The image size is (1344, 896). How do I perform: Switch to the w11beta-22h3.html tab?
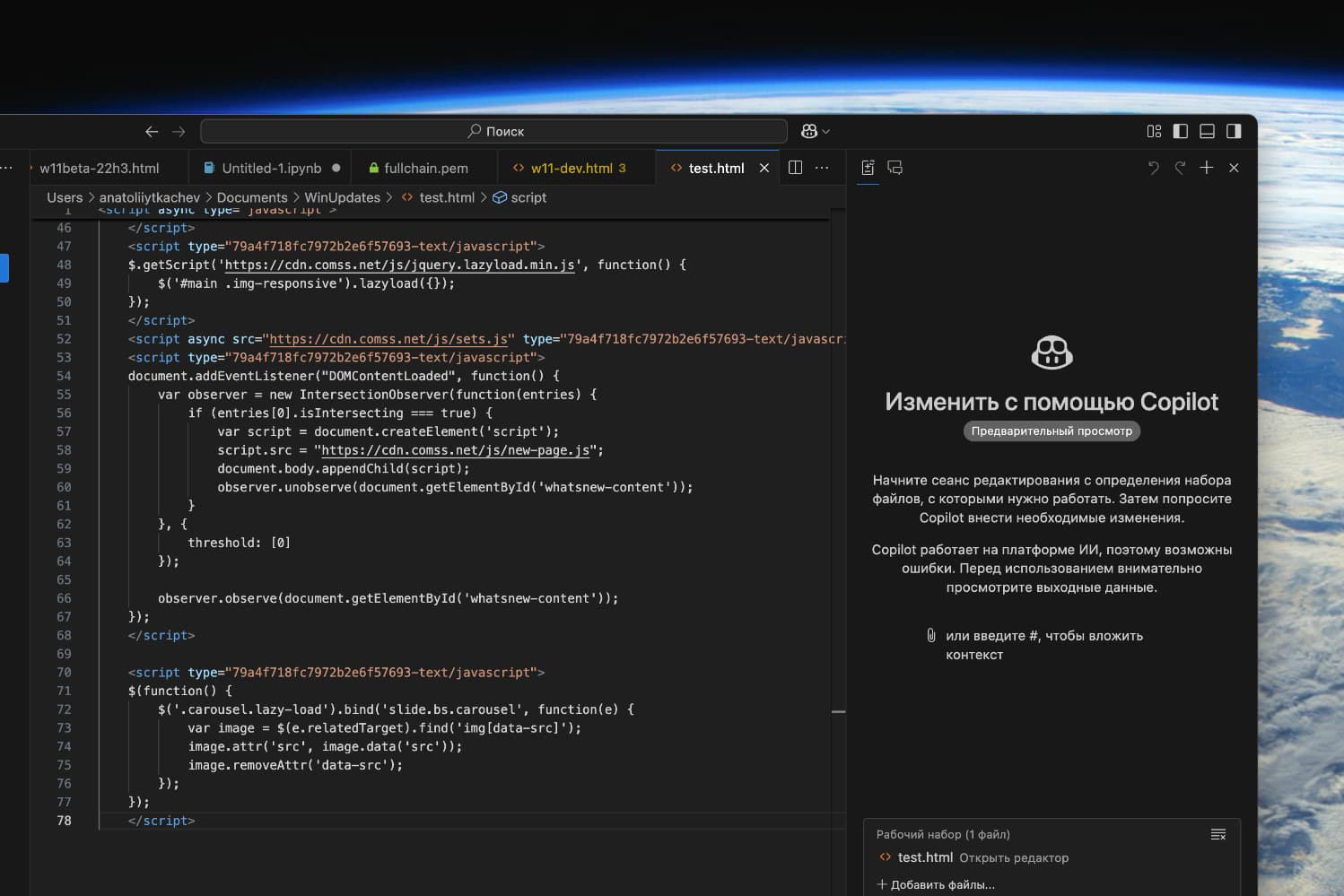click(x=100, y=168)
